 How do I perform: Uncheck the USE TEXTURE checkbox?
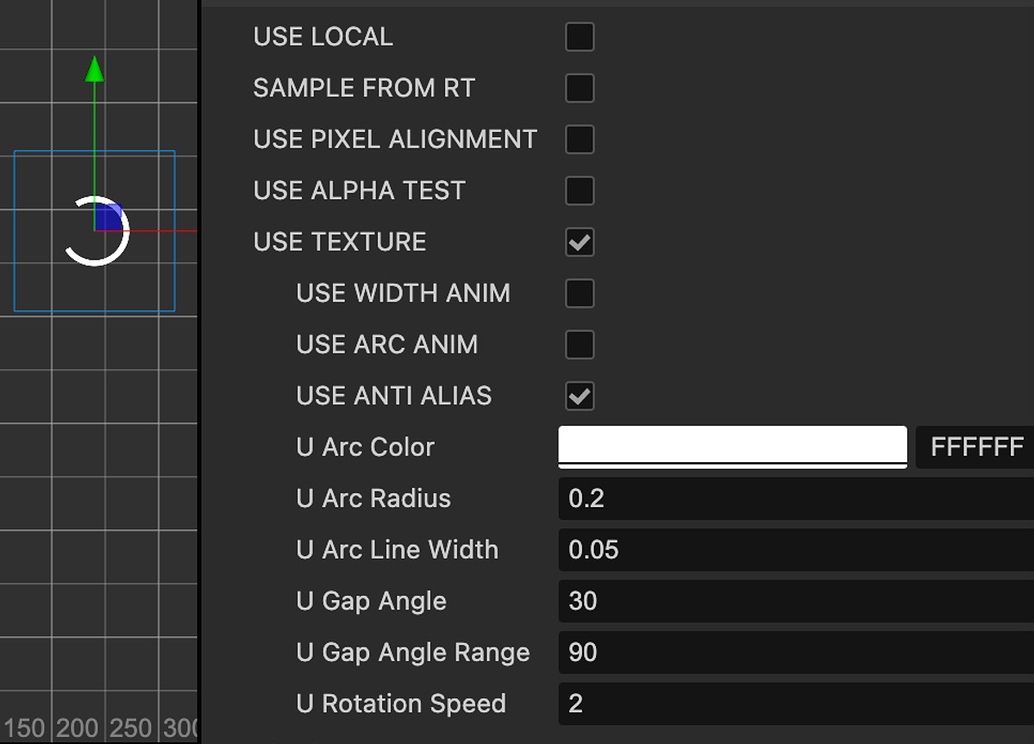tap(580, 242)
